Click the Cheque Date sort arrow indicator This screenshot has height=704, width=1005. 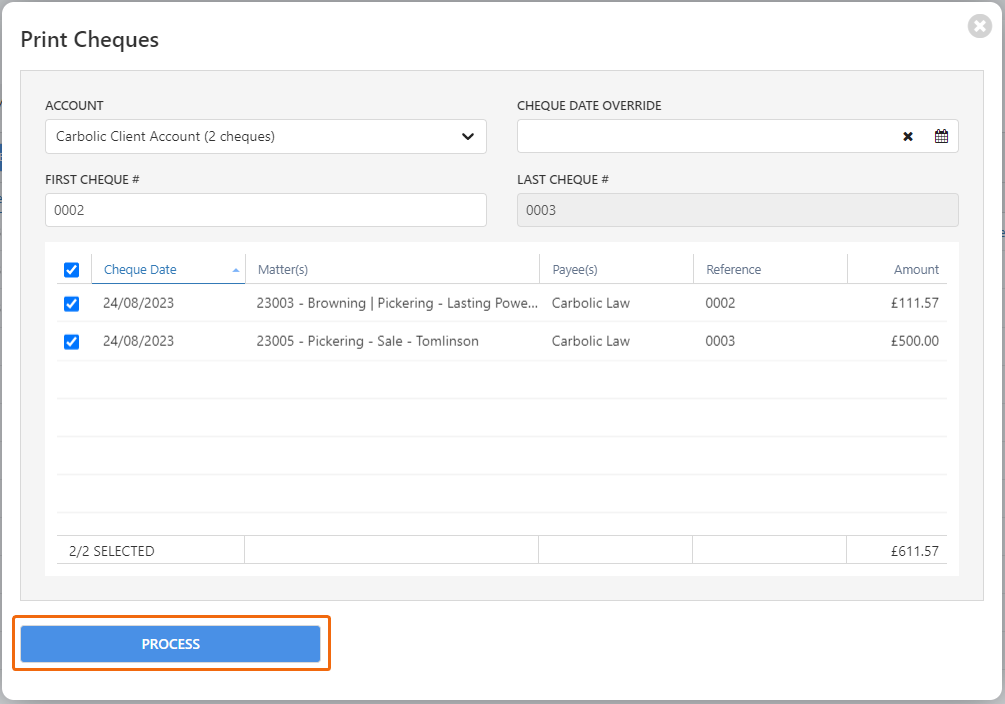tap(236, 270)
